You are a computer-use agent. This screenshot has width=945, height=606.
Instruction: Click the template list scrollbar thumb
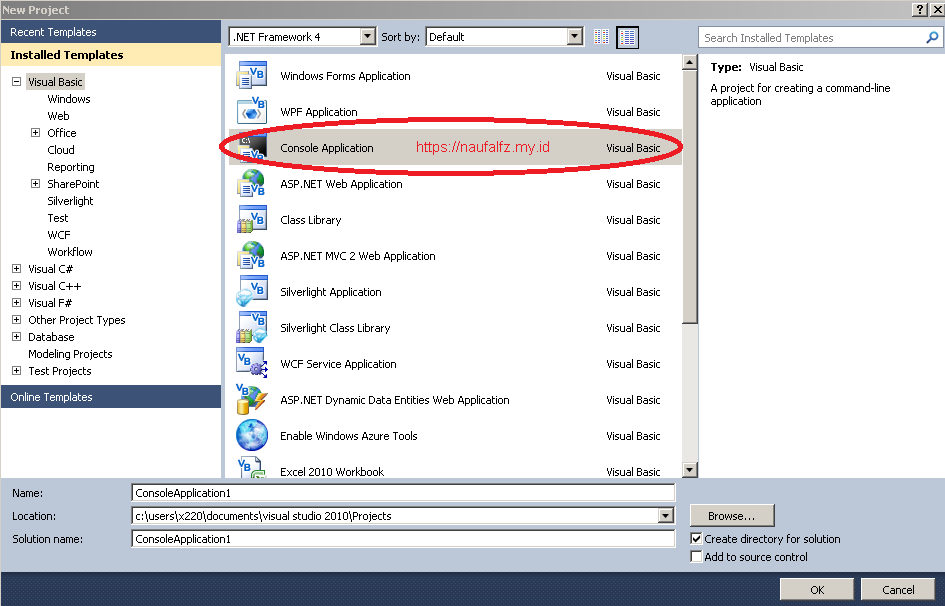pos(689,198)
